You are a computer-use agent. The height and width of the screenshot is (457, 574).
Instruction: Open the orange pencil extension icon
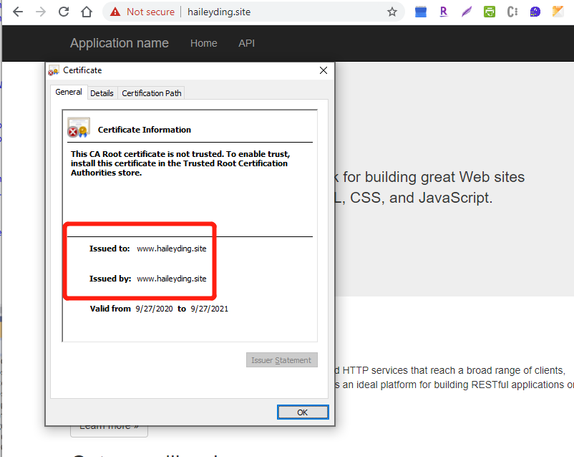558,12
